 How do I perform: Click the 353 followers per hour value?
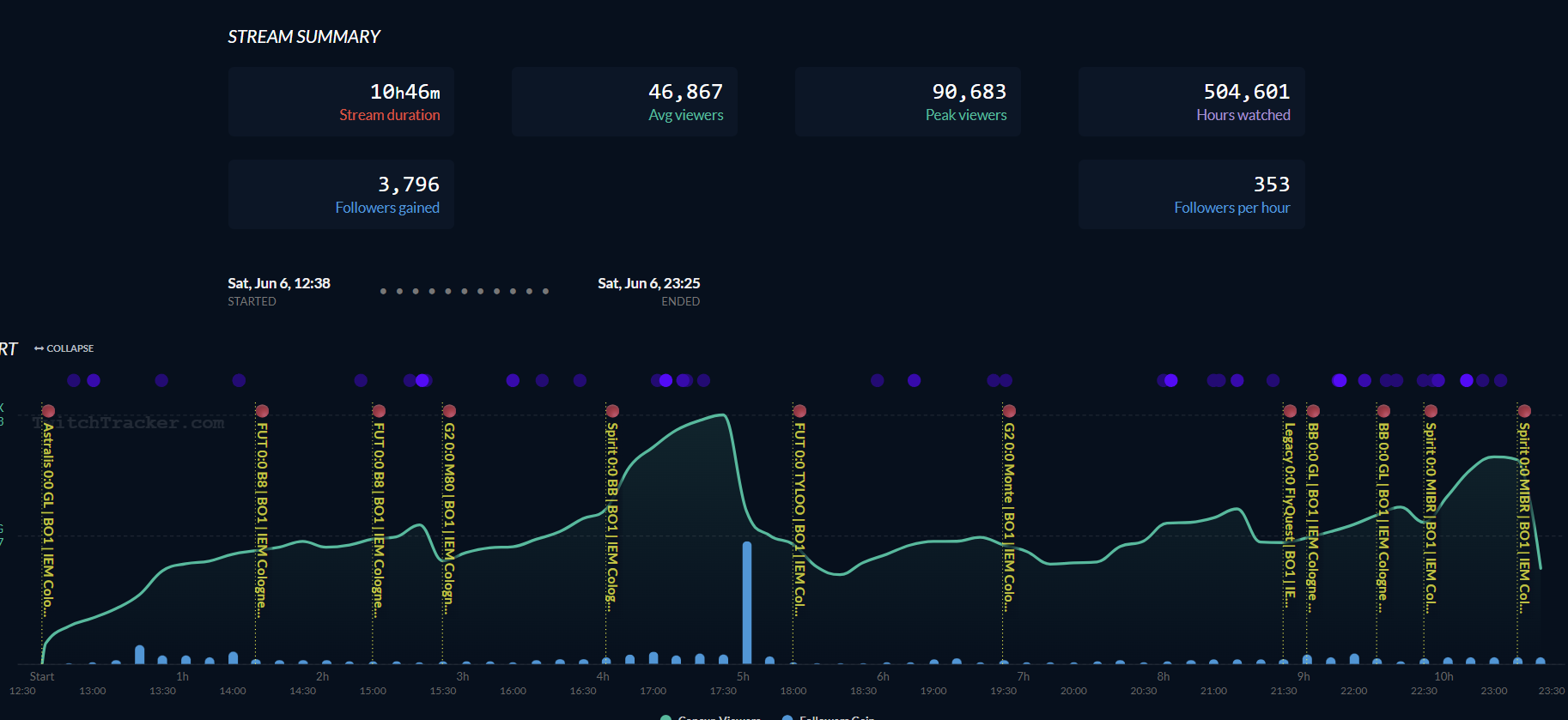coord(1272,185)
